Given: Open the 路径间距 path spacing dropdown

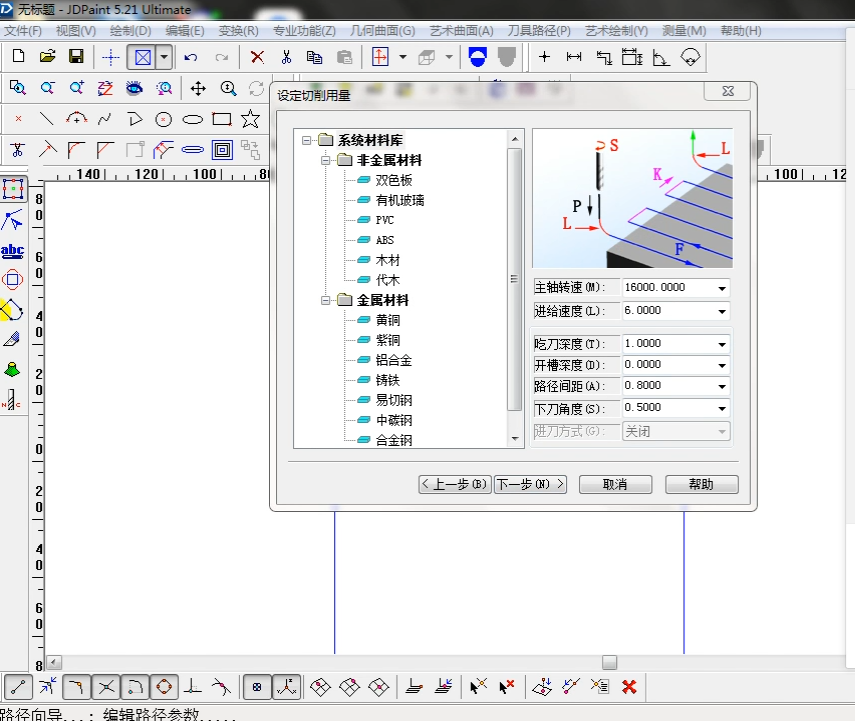Looking at the screenshot, I should [x=722, y=386].
